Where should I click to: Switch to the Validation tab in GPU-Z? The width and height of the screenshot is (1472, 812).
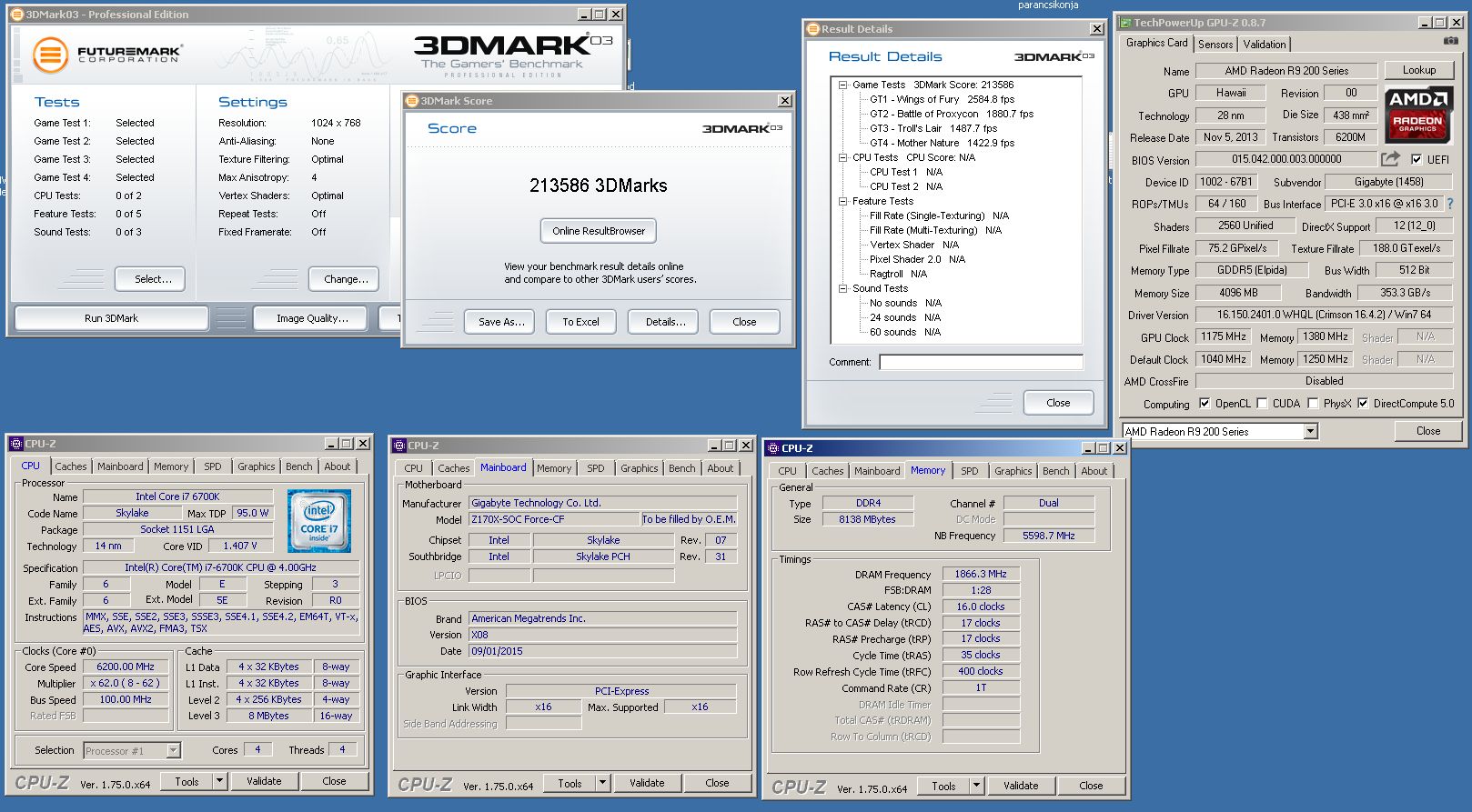click(1265, 44)
